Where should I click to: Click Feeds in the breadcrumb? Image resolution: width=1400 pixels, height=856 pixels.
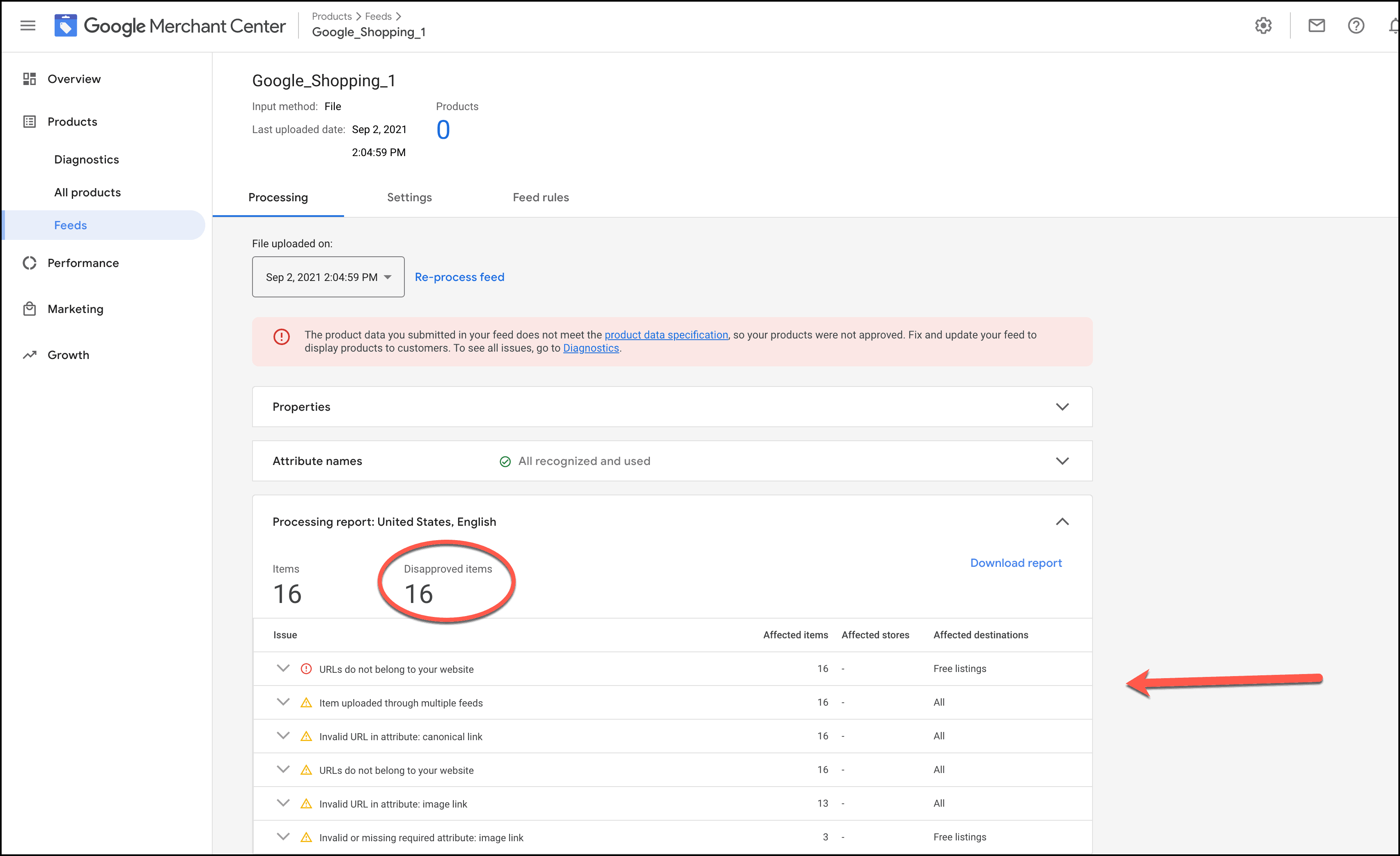click(378, 16)
